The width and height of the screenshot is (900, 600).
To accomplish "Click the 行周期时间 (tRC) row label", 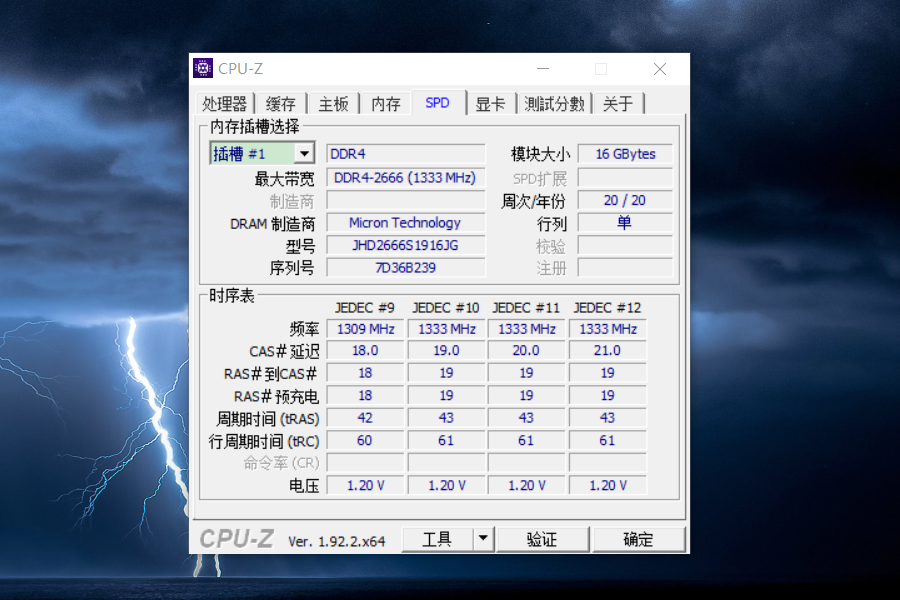I will click(x=264, y=442).
